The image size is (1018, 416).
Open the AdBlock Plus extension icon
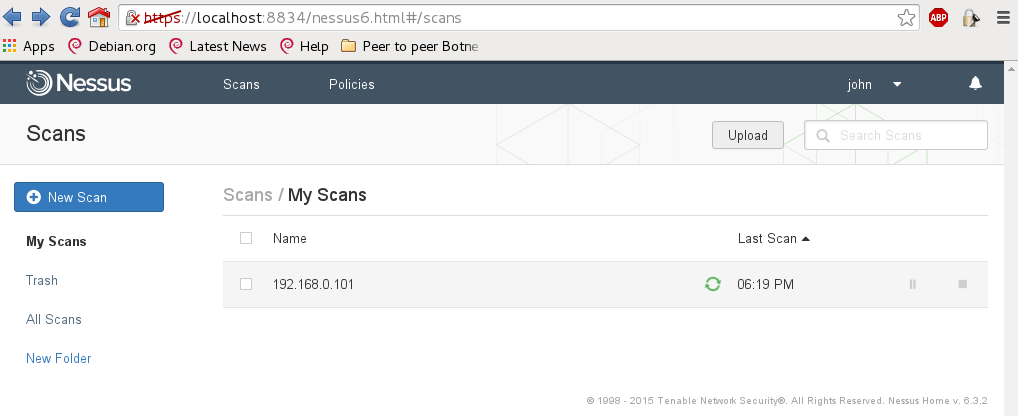click(x=938, y=18)
